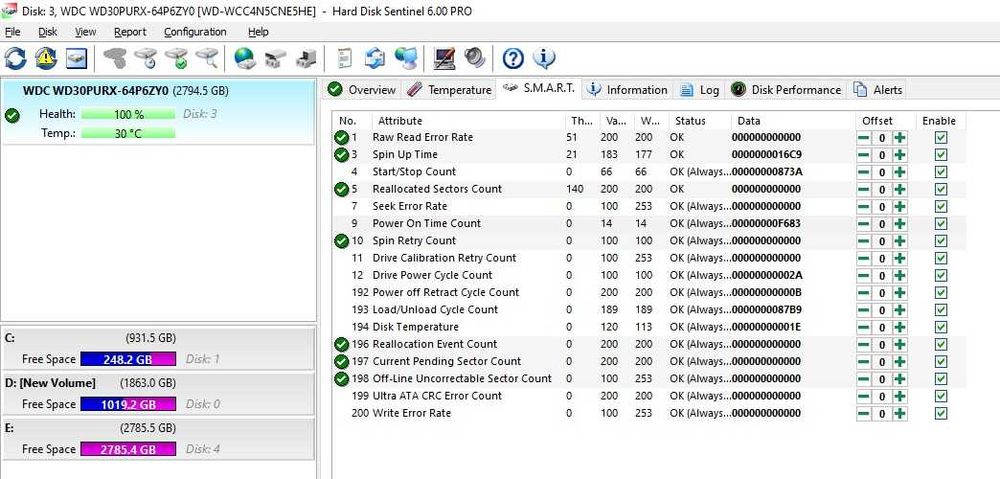Decrease offset for Write Error Rate

(x=863, y=413)
